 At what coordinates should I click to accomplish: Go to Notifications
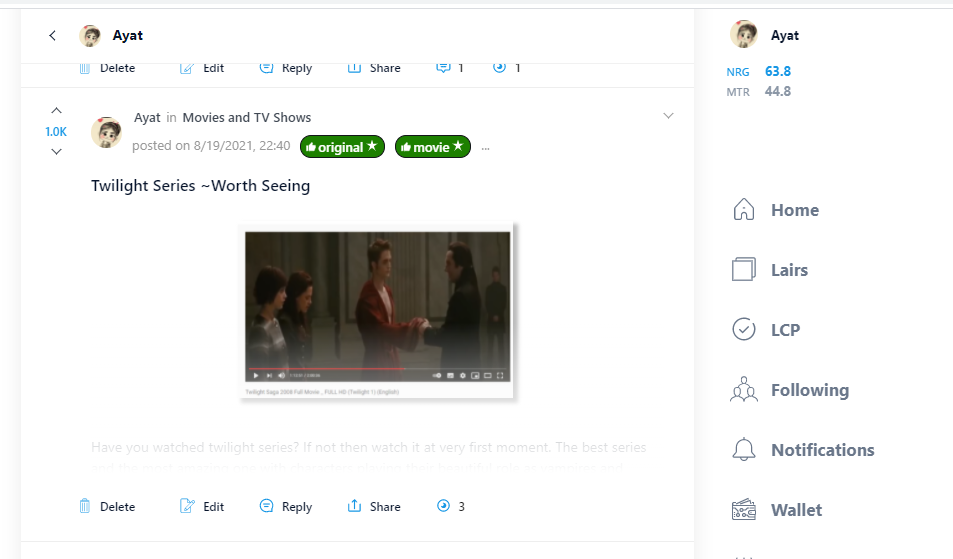802,450
